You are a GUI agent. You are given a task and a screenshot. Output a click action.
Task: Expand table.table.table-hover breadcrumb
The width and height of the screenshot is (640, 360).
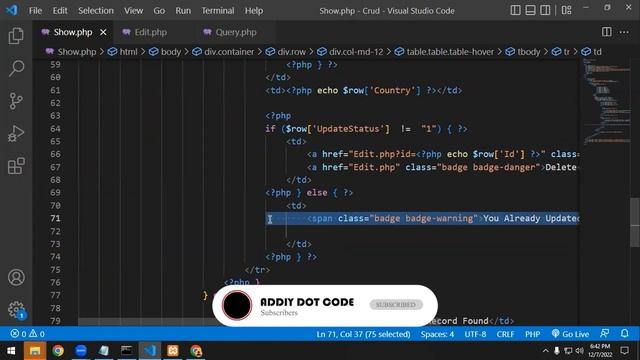tap(444, 52)
